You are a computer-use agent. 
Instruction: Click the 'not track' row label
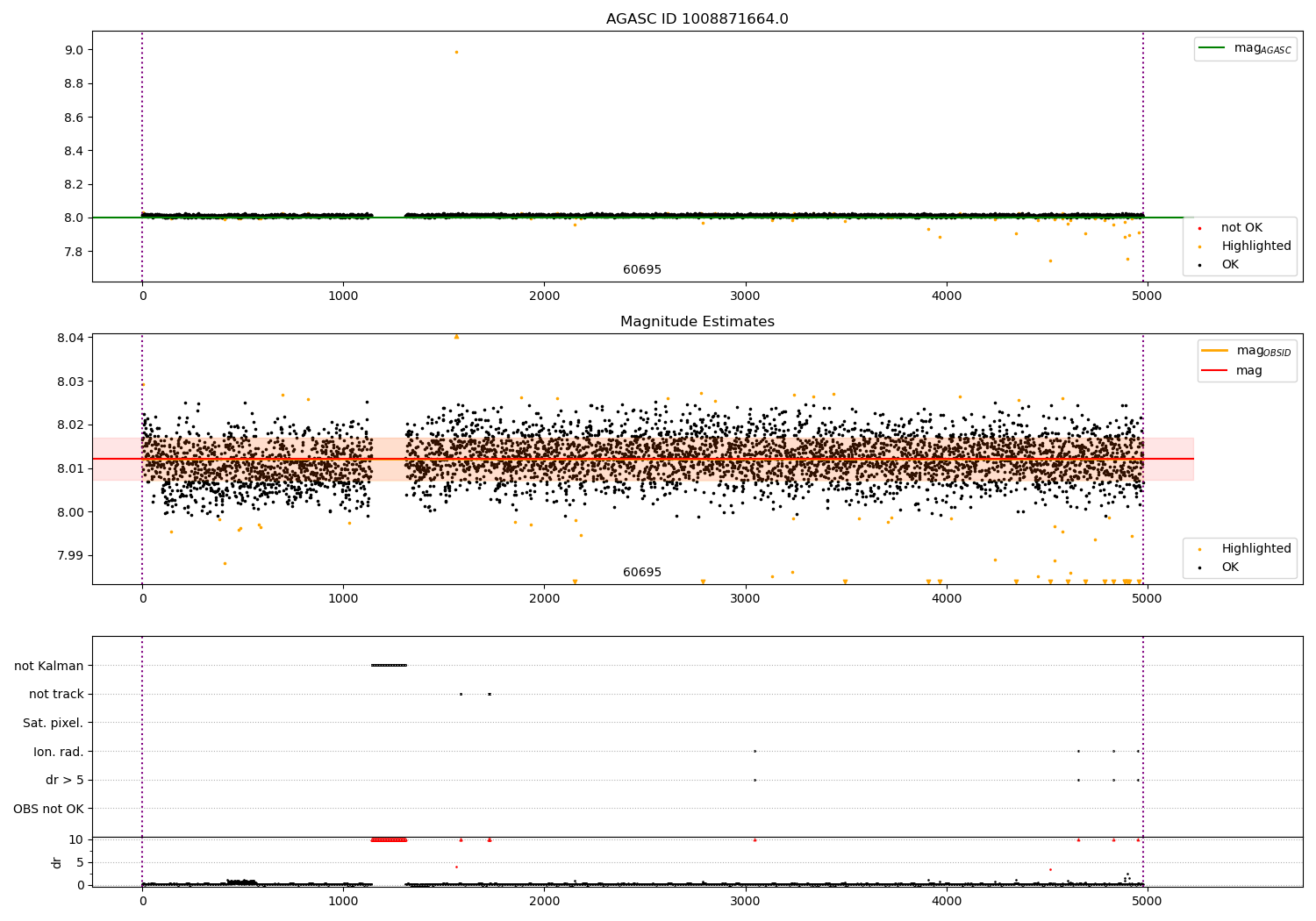pyautogui.click(x=56, y=694)
